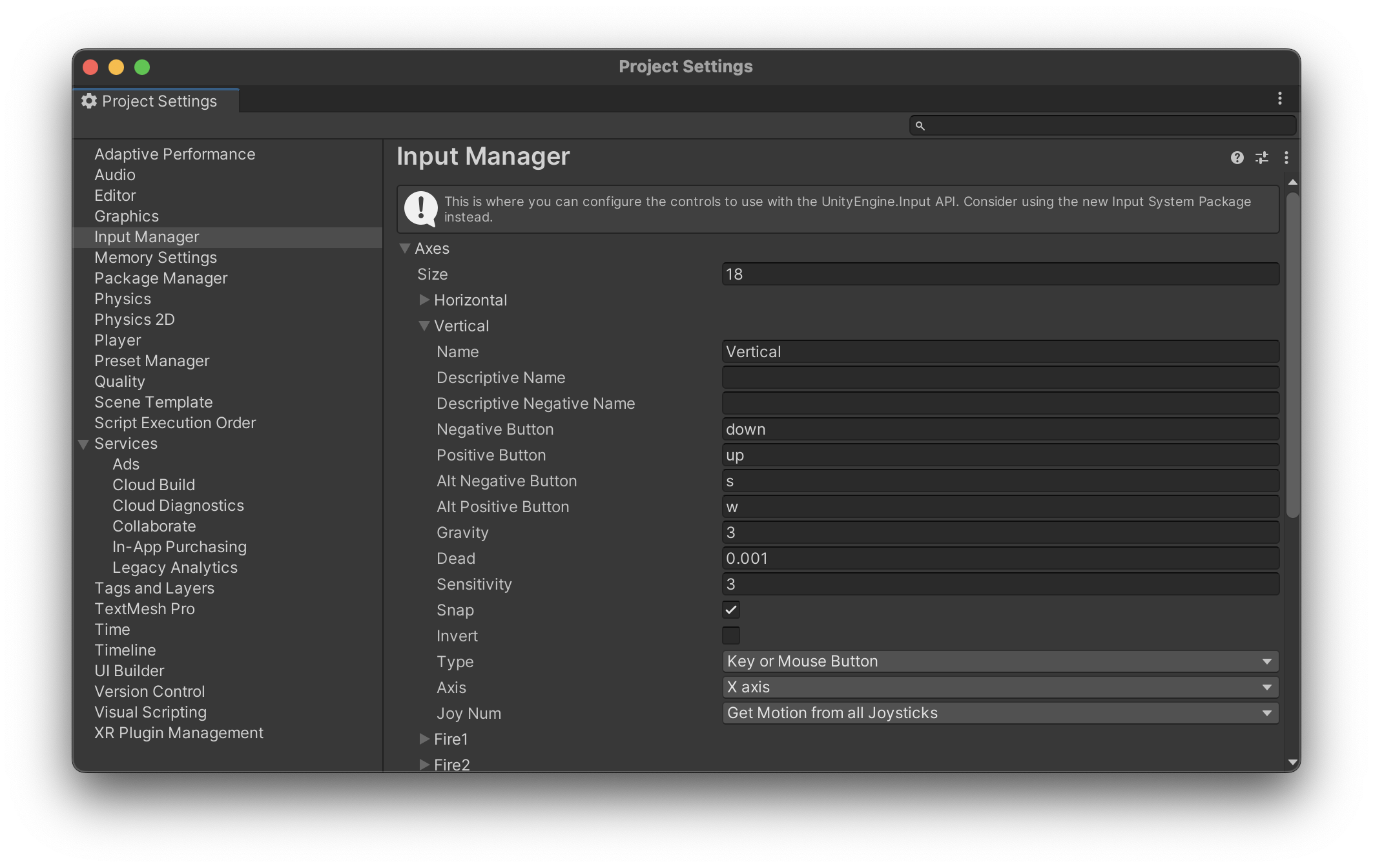The width and height of the screenshot is (1373, 868).
Task: Open the Type dropdown
Action: (x=1000, y=661)
